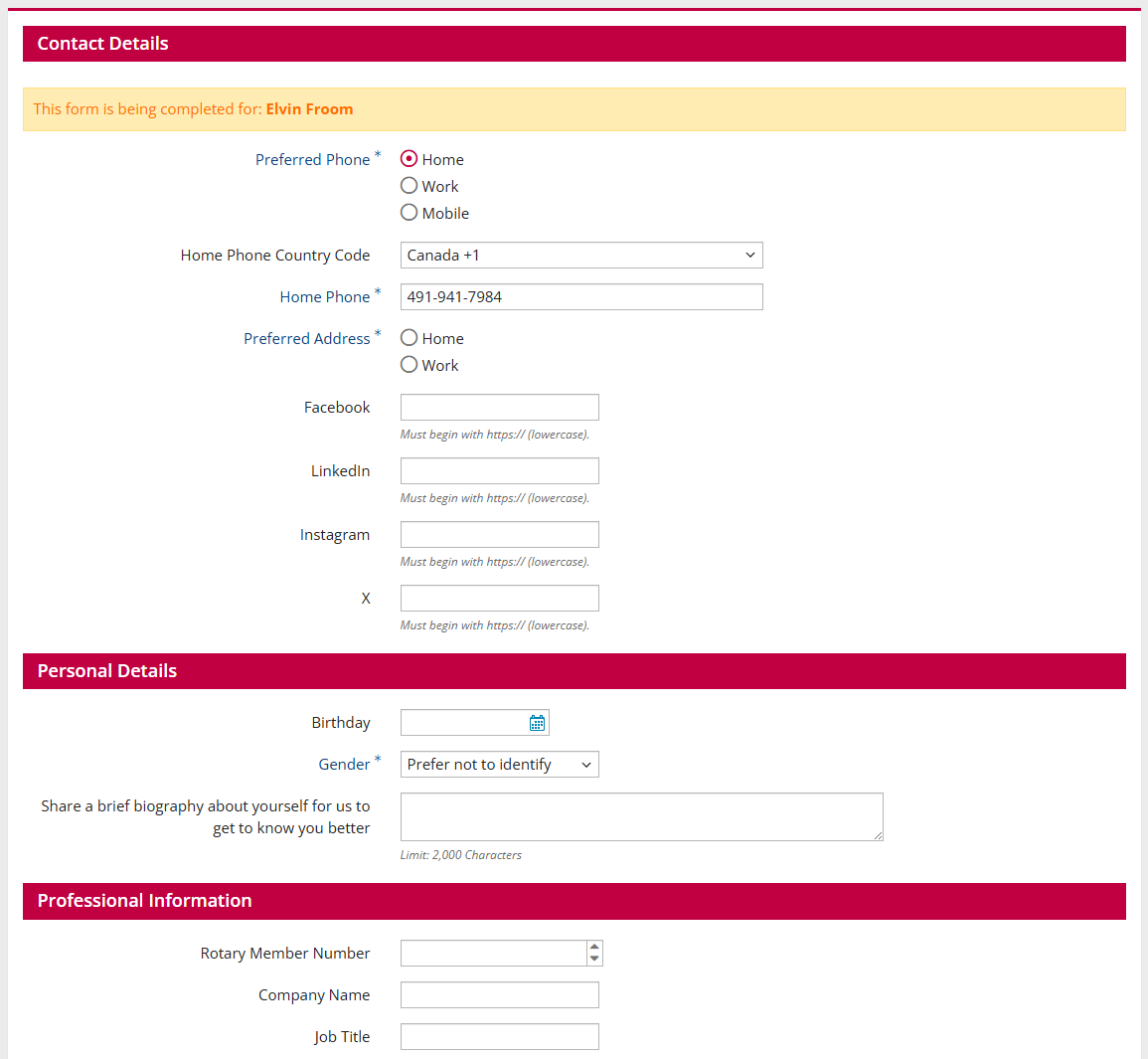Click the Company Name field
This screenshot has width=1148, height=1059.
click(499, 994)
